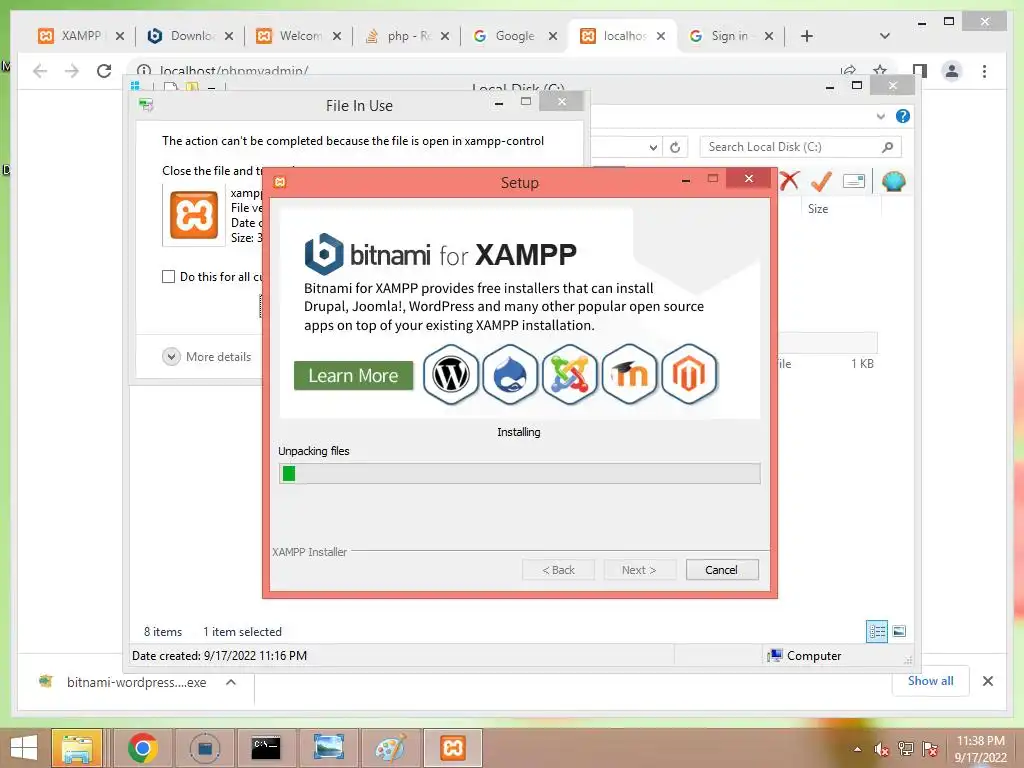This screenshot has width=1024, height=768.
Task: Click the red X delete icon in Explorer ribbon
Action: [x=789, y=180]
